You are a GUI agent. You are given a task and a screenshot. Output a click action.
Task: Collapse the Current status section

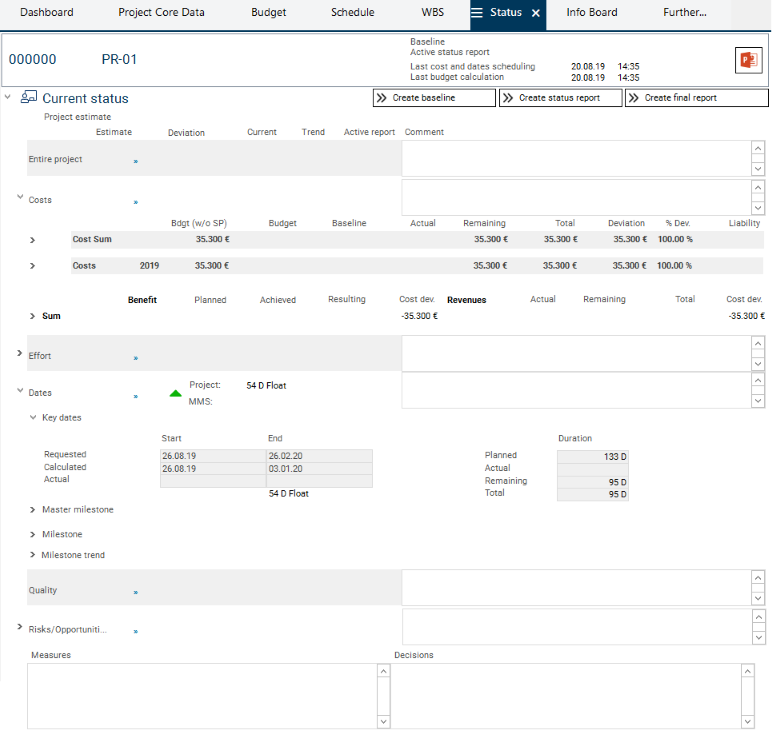pyautogui.click(x=8, y=98)
